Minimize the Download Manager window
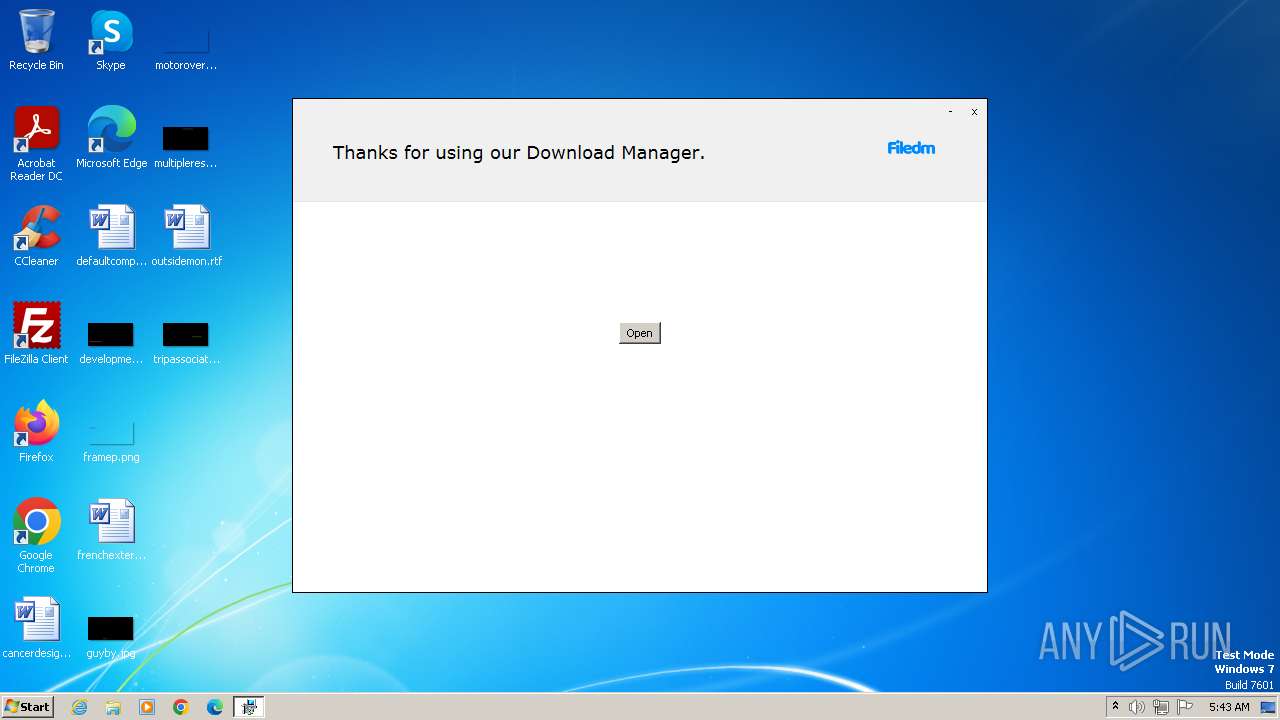Screen dimensions: 1280x720 pos(950,112)
